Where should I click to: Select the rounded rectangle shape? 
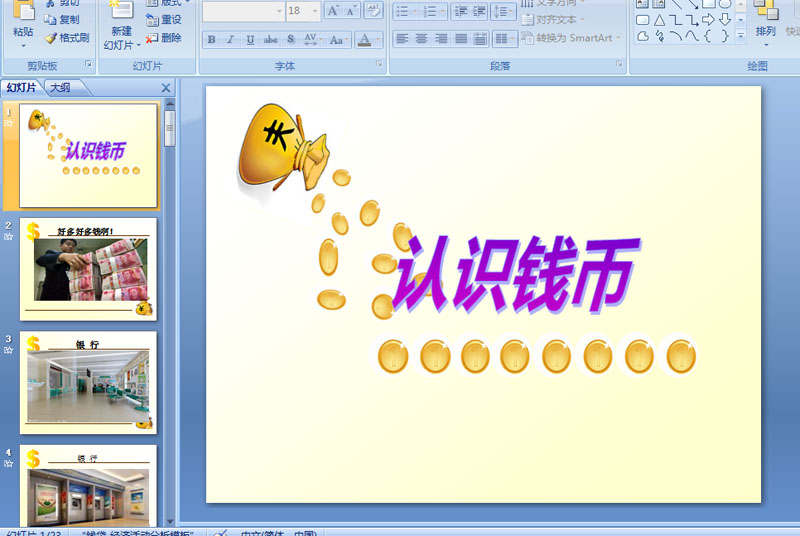pyautogui.click(x=643, y=20)
